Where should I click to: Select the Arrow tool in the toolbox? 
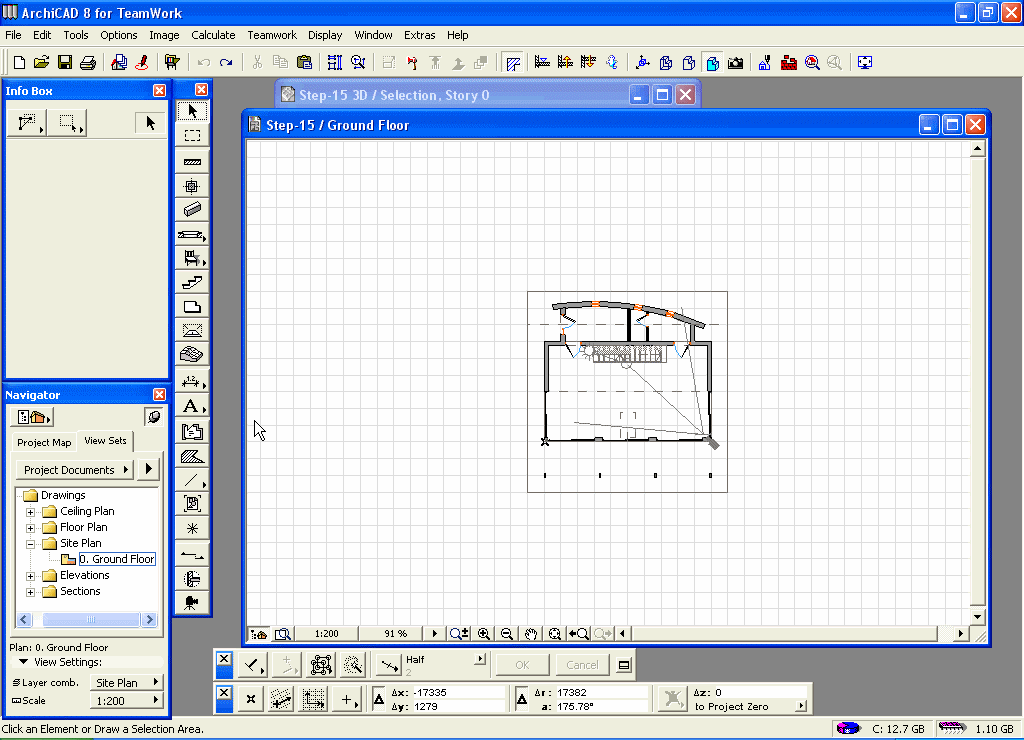(x=192, y=111)
